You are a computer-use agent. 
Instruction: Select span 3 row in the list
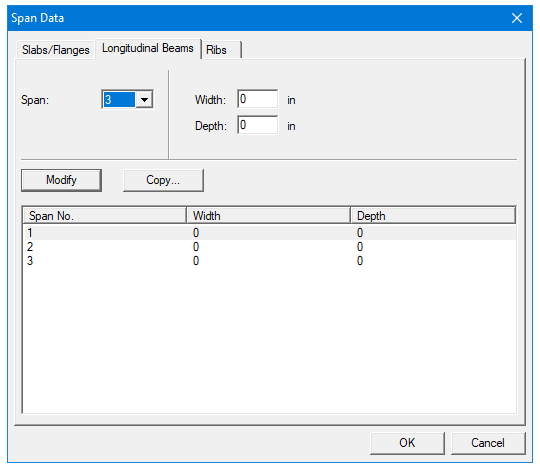270,261
